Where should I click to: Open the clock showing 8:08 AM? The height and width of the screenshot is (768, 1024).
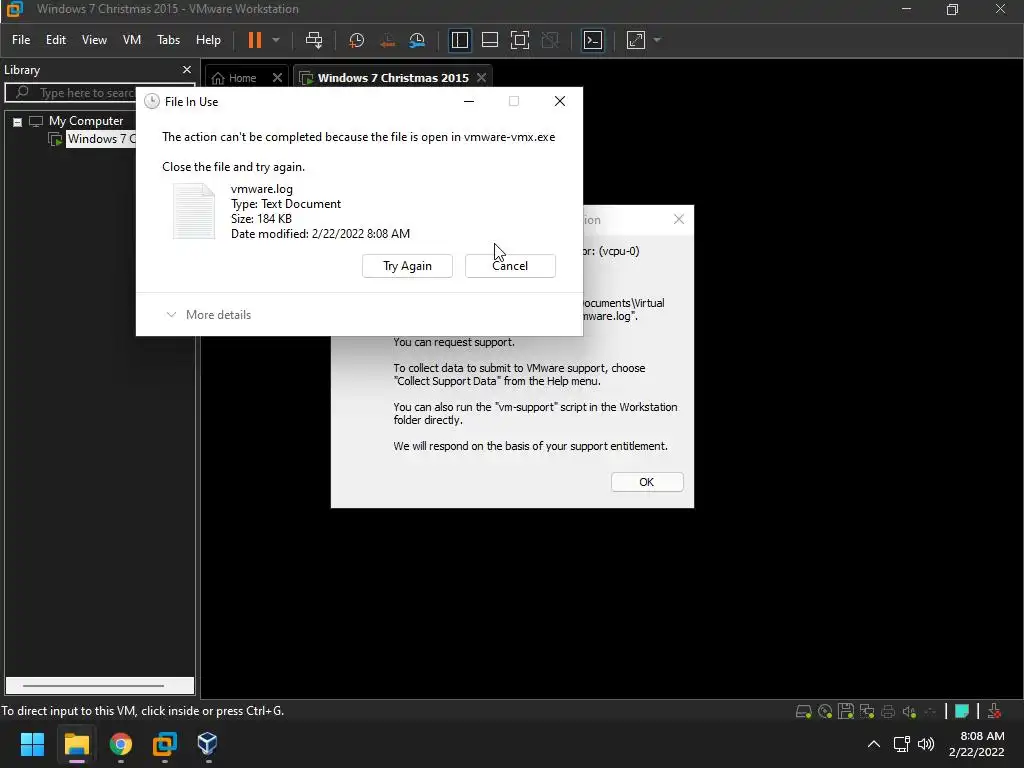tap(976, 744)
